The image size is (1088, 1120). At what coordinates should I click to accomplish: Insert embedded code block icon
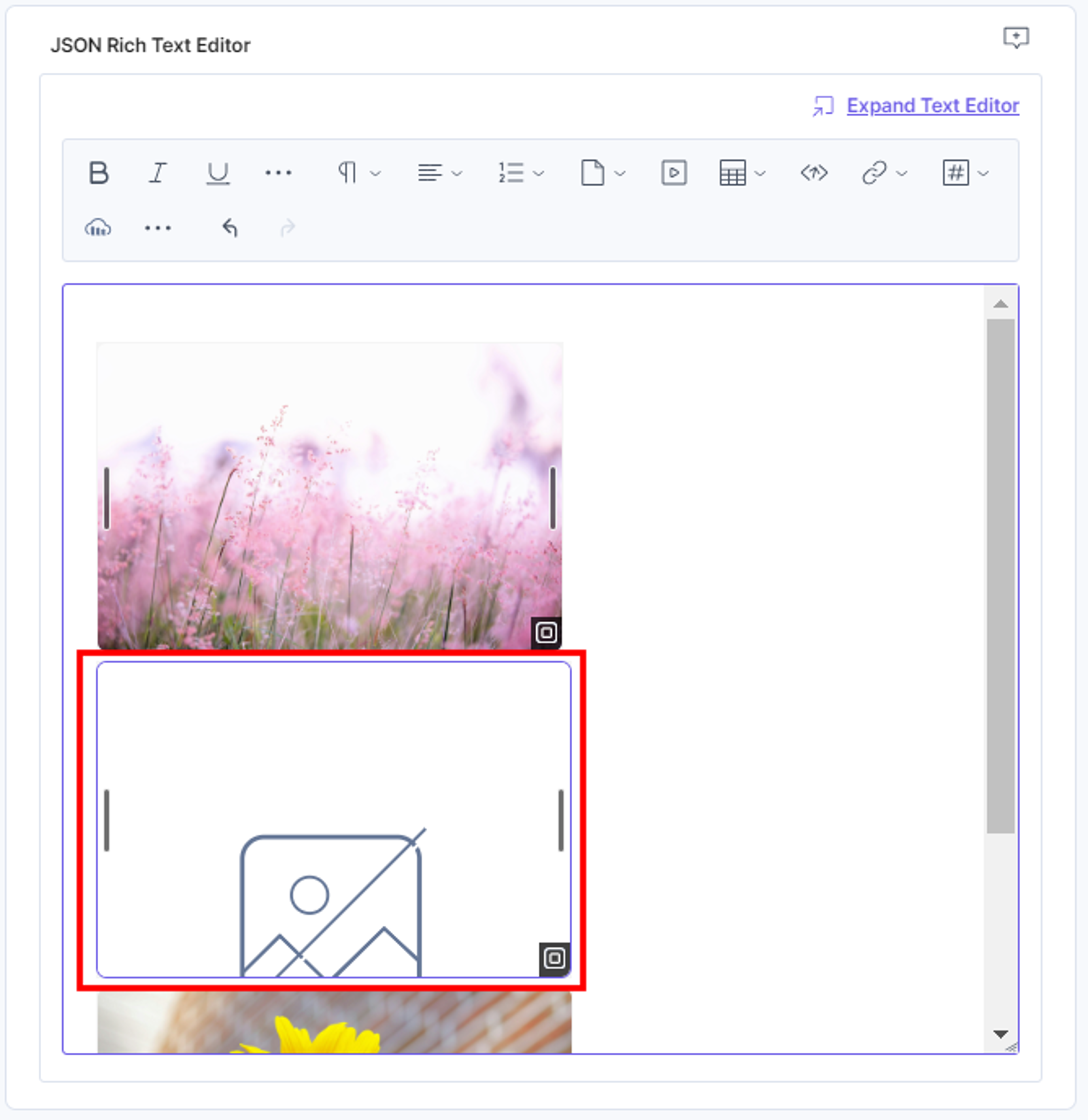pyautogui.click(x=813, y=173)
